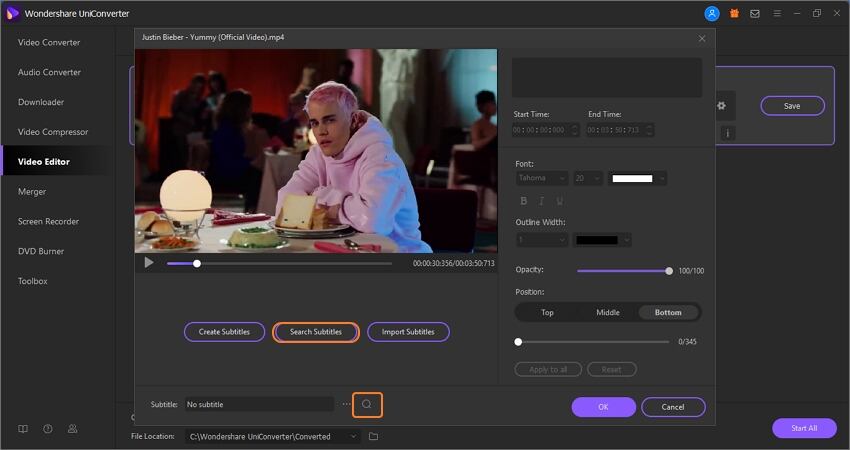The width and height of the screenshot is (850, 450).
Task: Open Screen Recorder in sidebar
Action: coord(48,221)
